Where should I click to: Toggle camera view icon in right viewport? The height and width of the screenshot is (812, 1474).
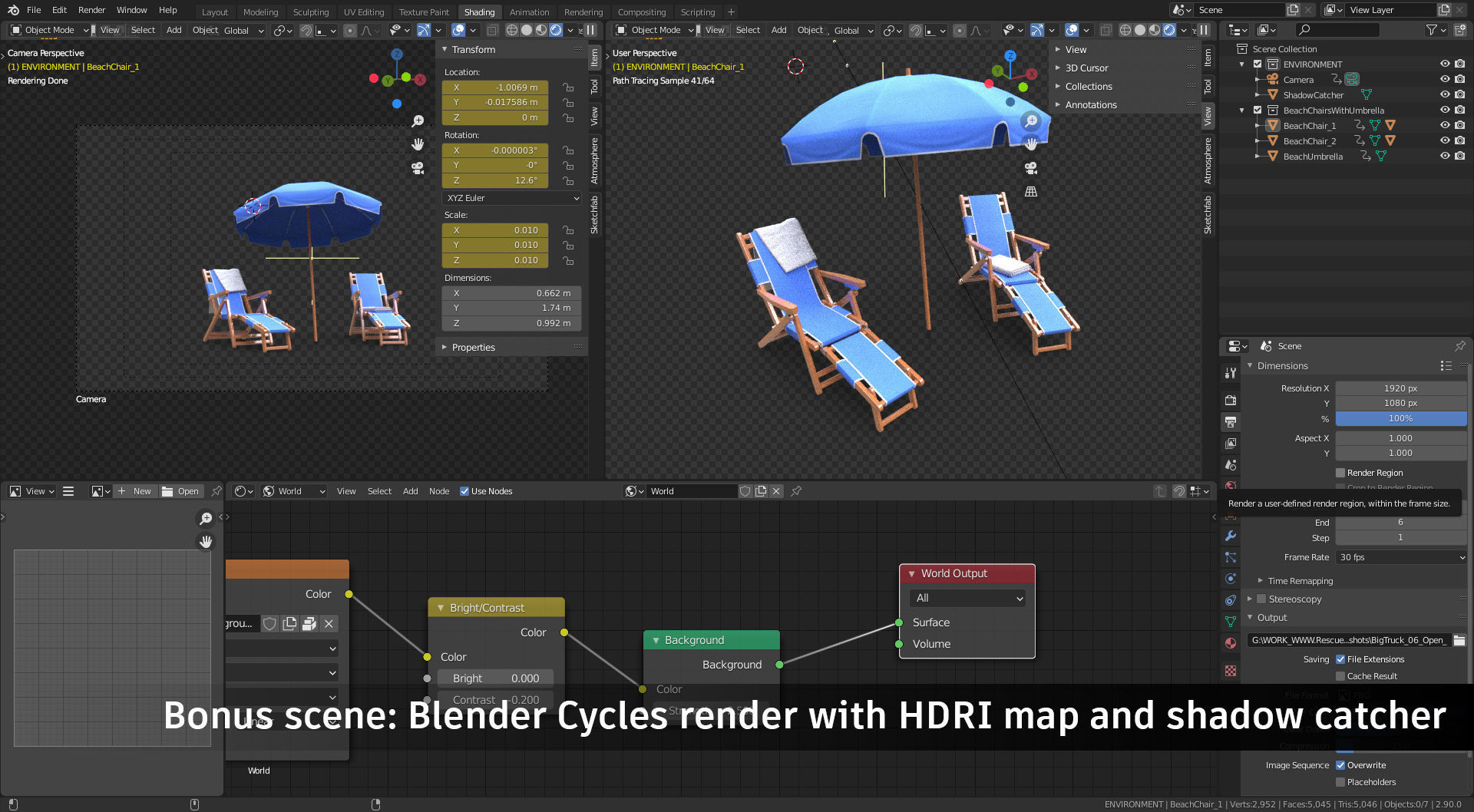pos(1031,167)
